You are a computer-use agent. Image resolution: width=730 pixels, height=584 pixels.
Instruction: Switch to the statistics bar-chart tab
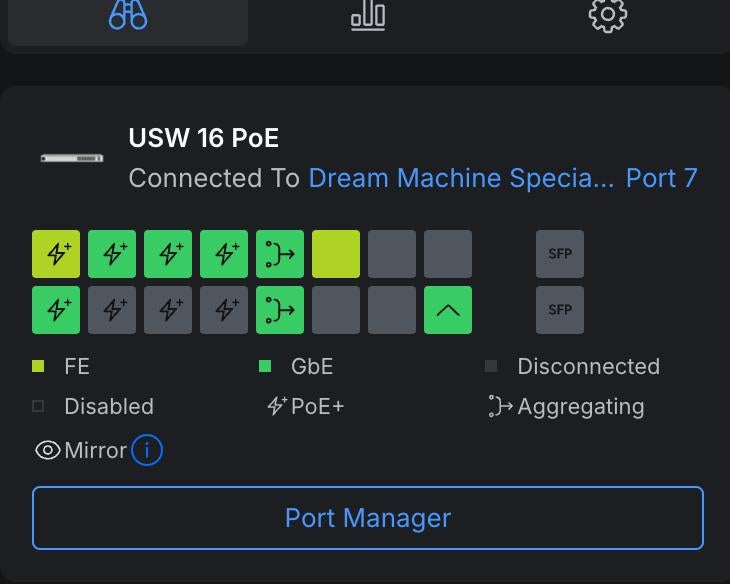tap(368, 15)
